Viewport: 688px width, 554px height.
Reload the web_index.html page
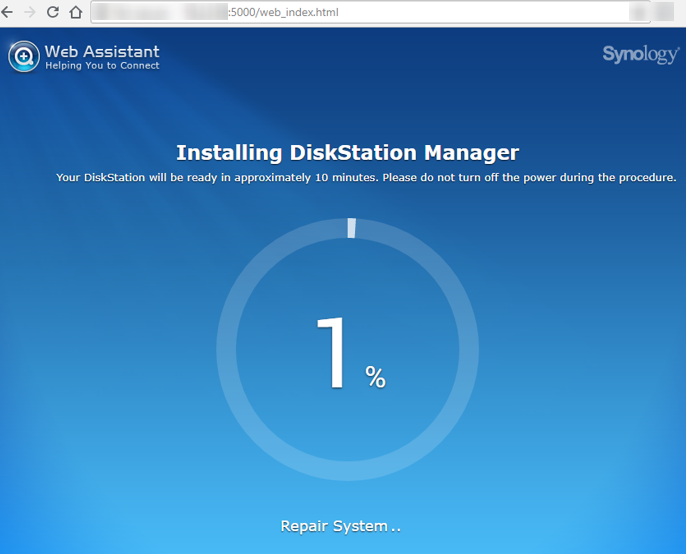tap(53, 12)
